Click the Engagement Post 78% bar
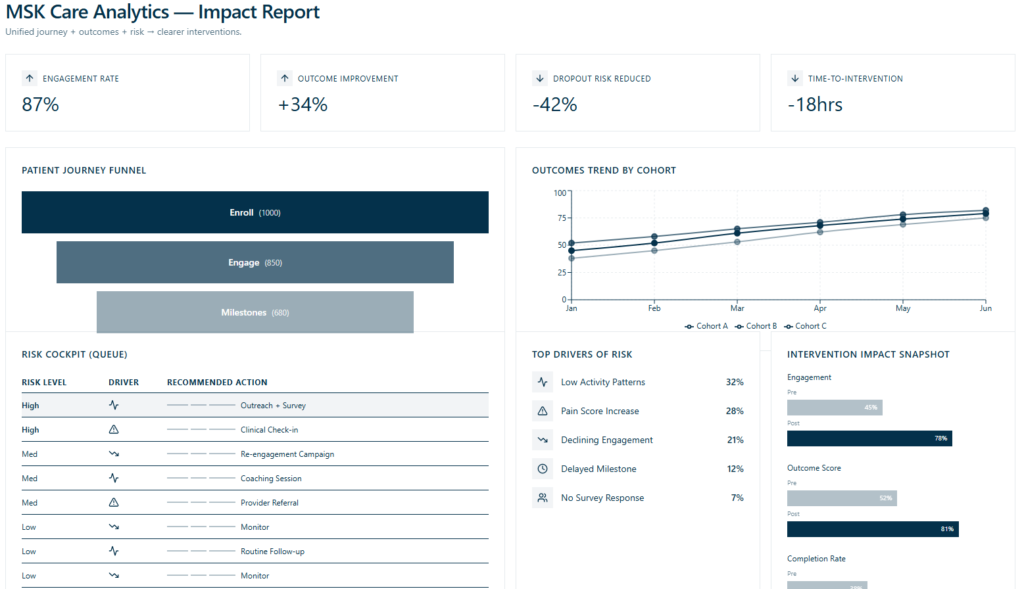1024x589 pixels. coord(869,438)
